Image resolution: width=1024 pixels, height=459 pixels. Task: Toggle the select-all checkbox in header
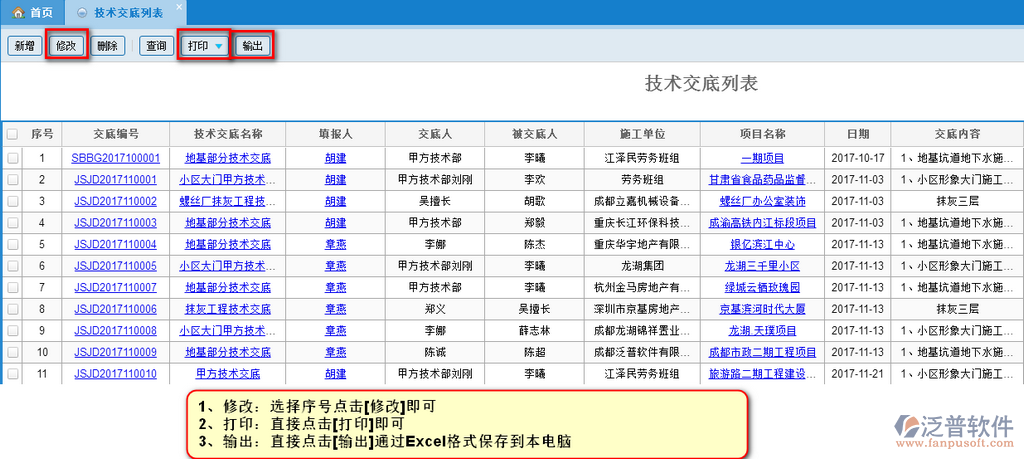click(x=12, y=134)
